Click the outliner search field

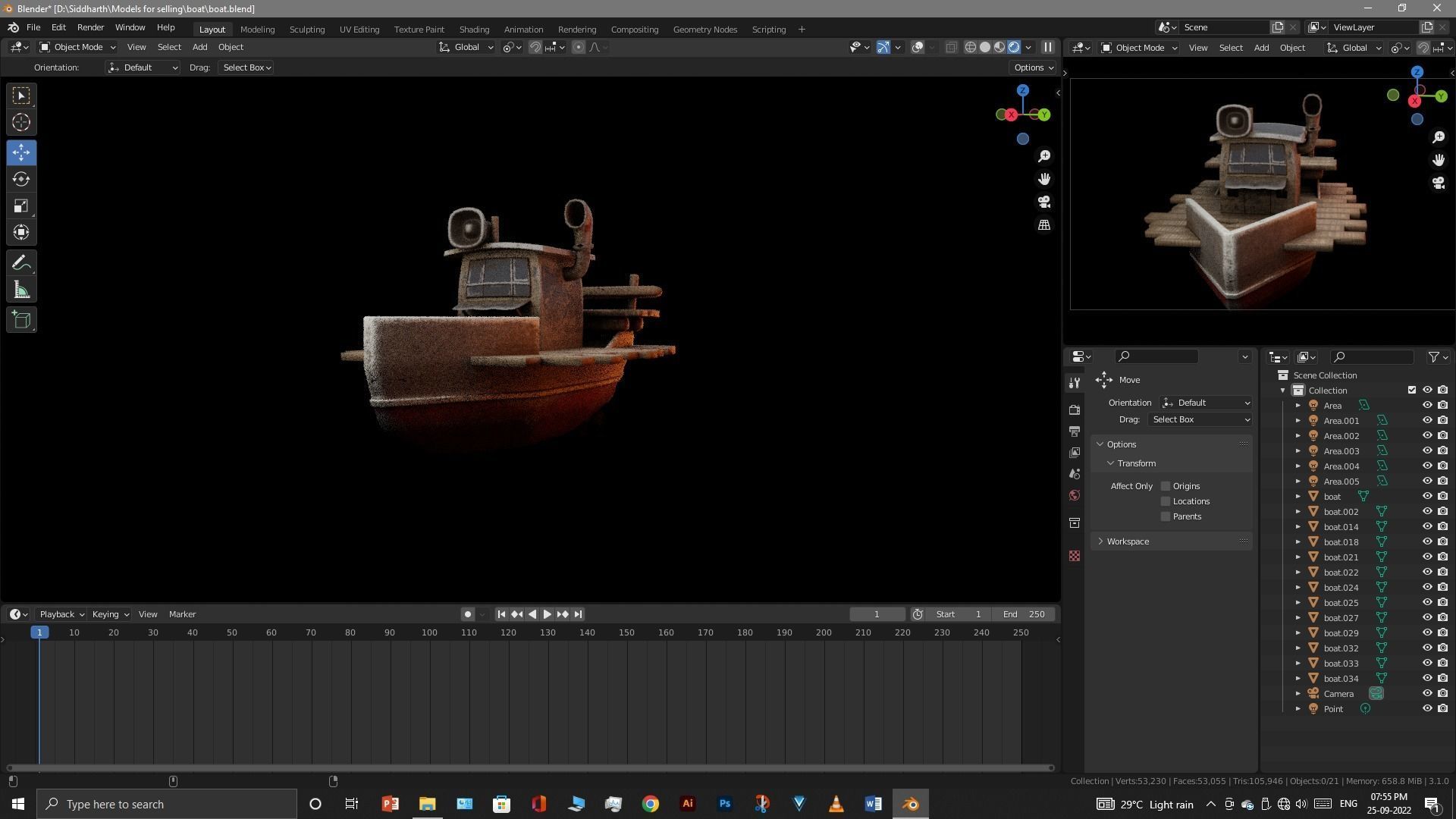click(x=1373, y=356)
